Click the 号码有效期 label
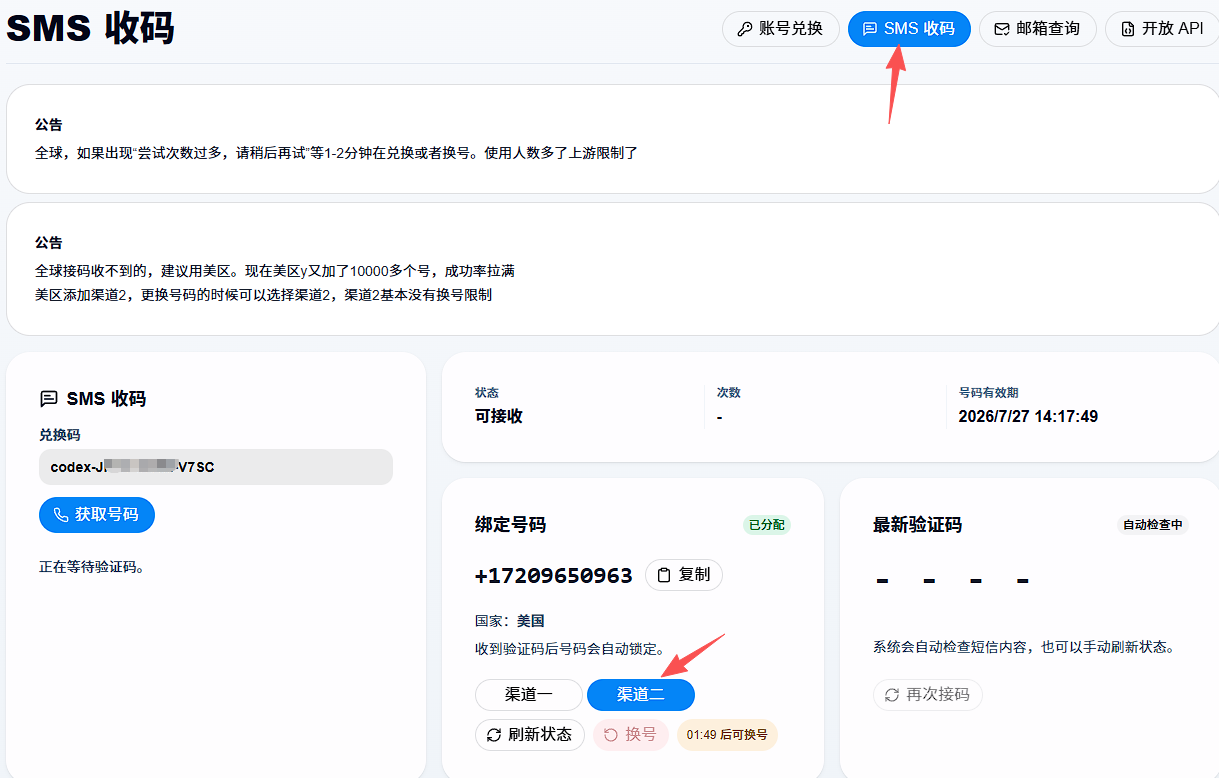This screenshot has width=1219, height=778. 988,393
